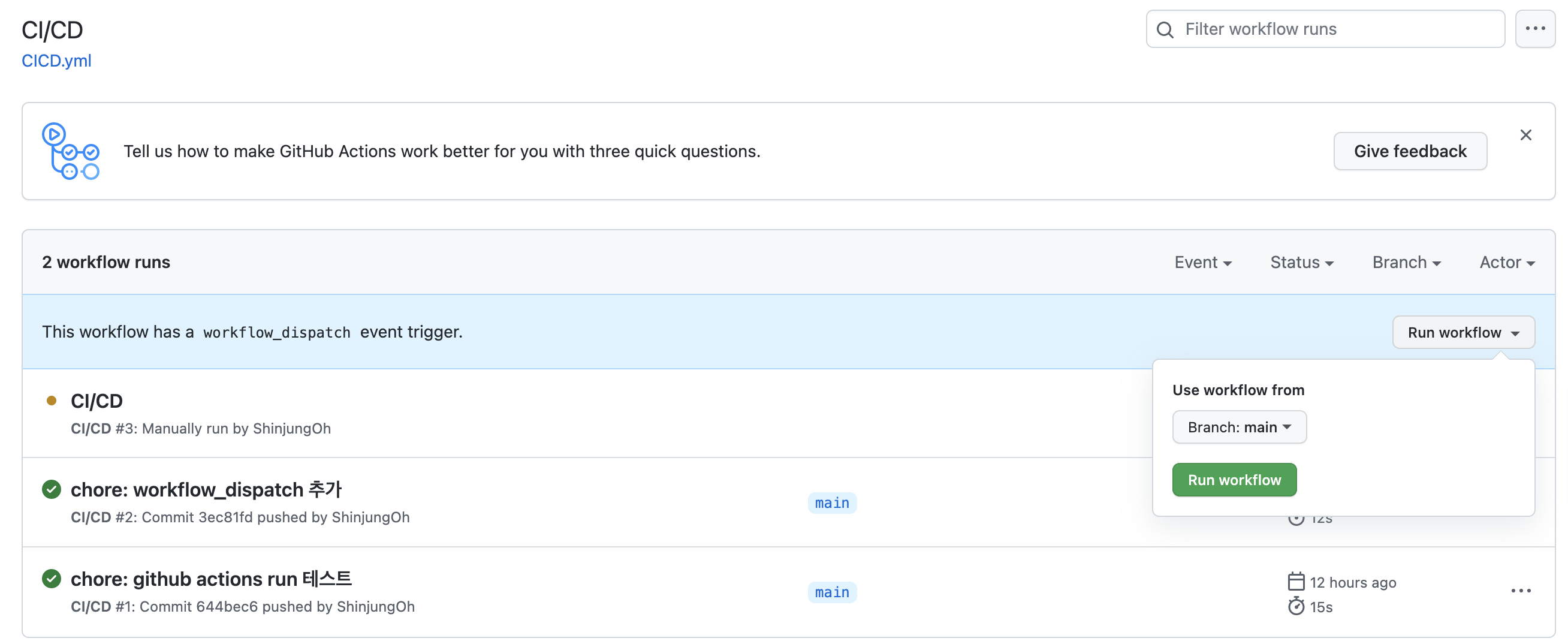Click 'Commit 3ec81fd pushed by ShinjungOh' text
The image size is (1568, 644).
point(276,517)
